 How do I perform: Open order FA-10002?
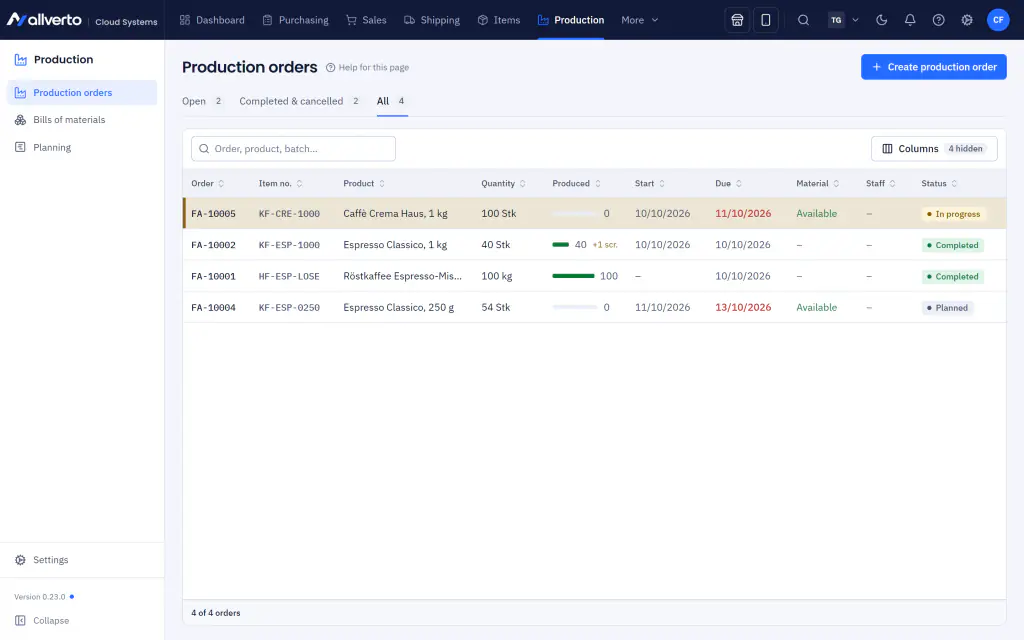tap(214, 245)
